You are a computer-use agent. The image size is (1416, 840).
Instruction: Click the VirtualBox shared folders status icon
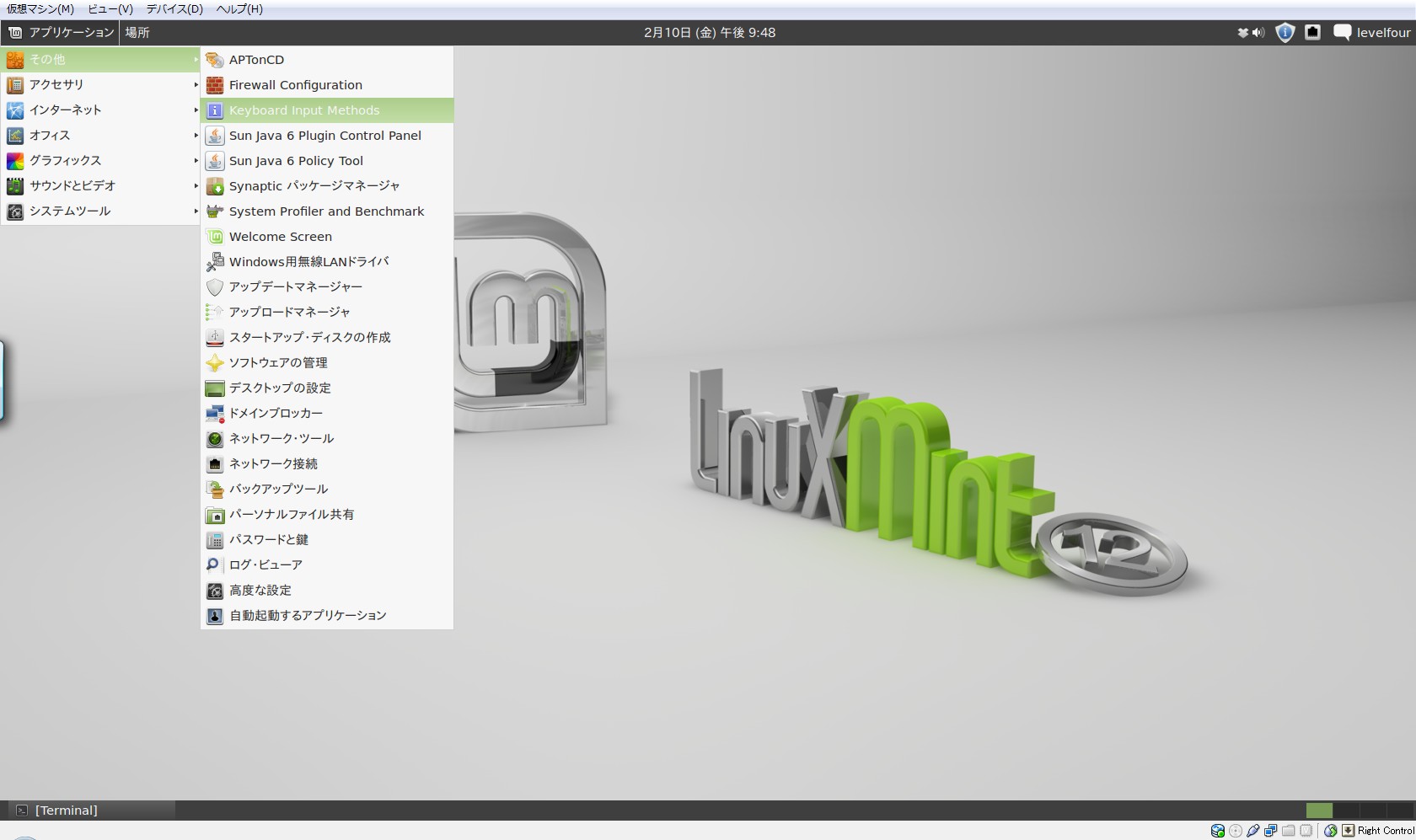(x=1289, y=831)
